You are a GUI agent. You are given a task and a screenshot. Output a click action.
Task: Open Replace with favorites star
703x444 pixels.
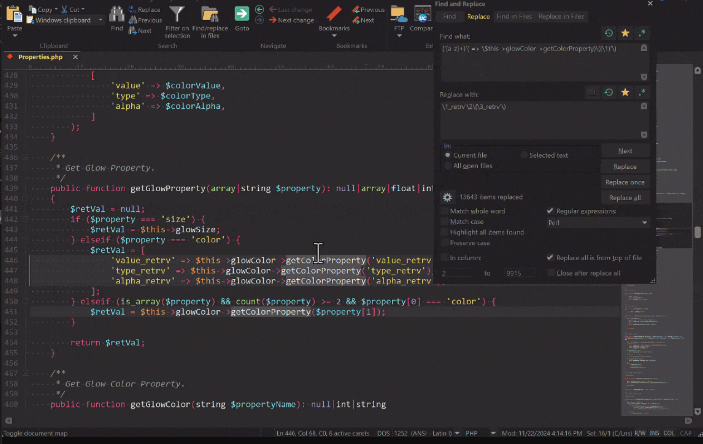click(625, 92)
